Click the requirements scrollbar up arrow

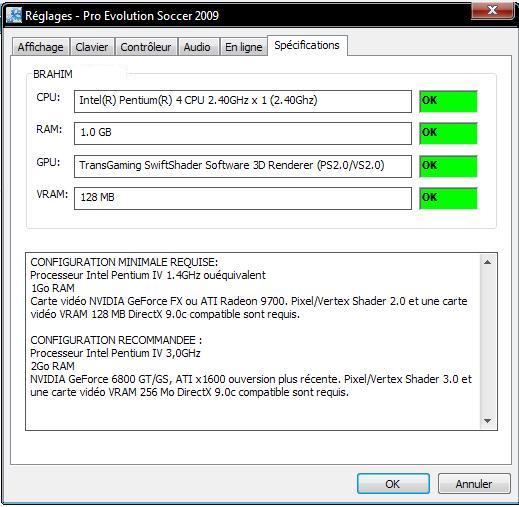[487, 262]
